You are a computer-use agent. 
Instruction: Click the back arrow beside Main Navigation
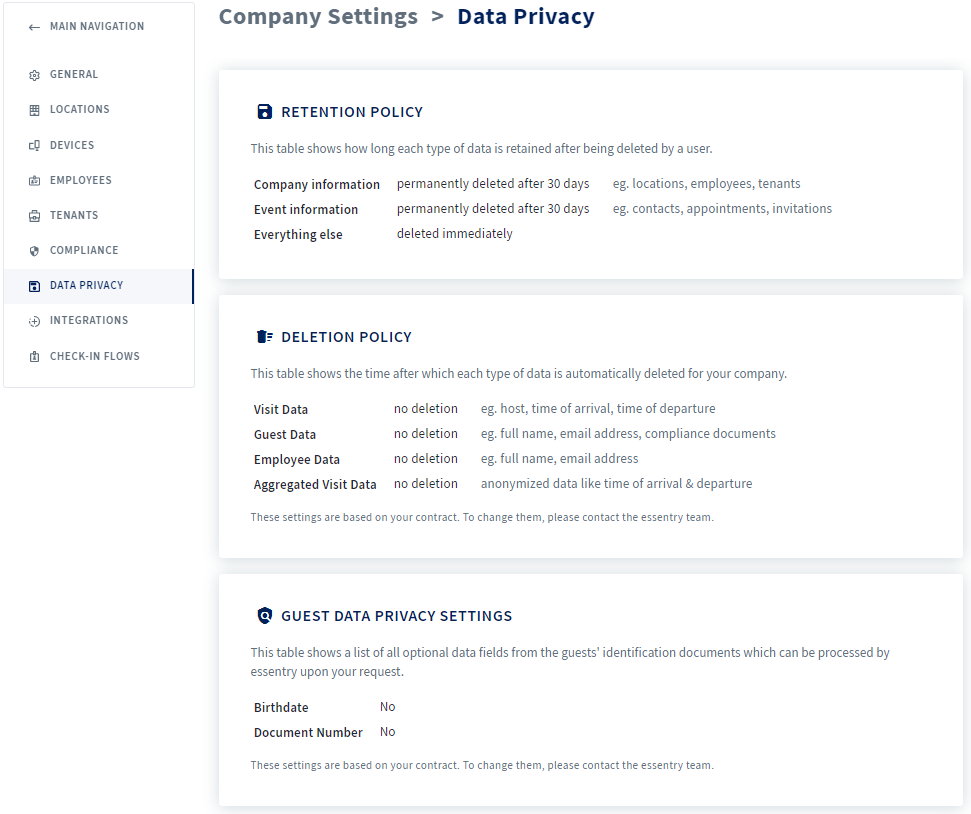[34, 27]
